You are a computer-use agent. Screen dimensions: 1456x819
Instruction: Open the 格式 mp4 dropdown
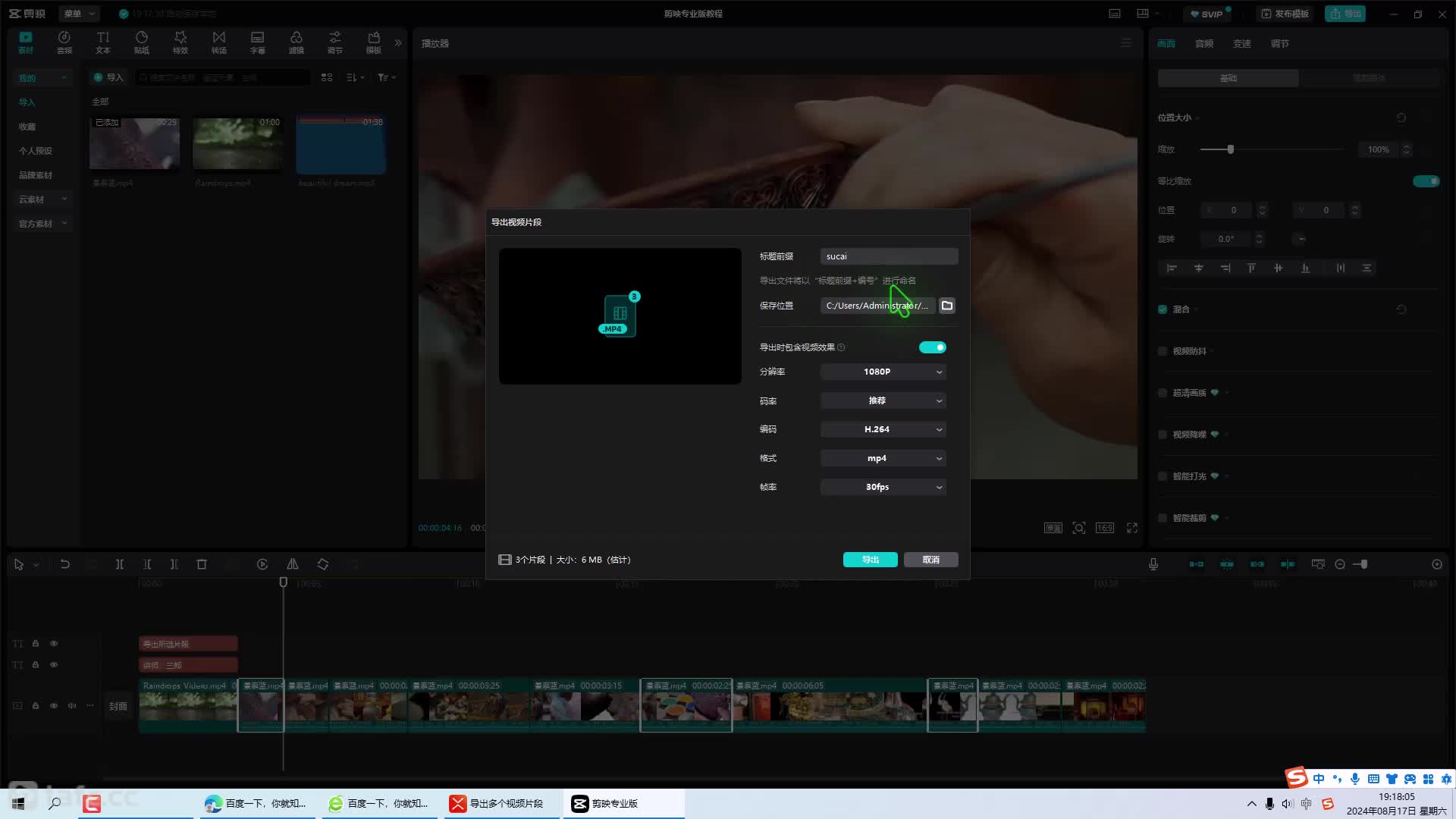click(x=883, y=458)
